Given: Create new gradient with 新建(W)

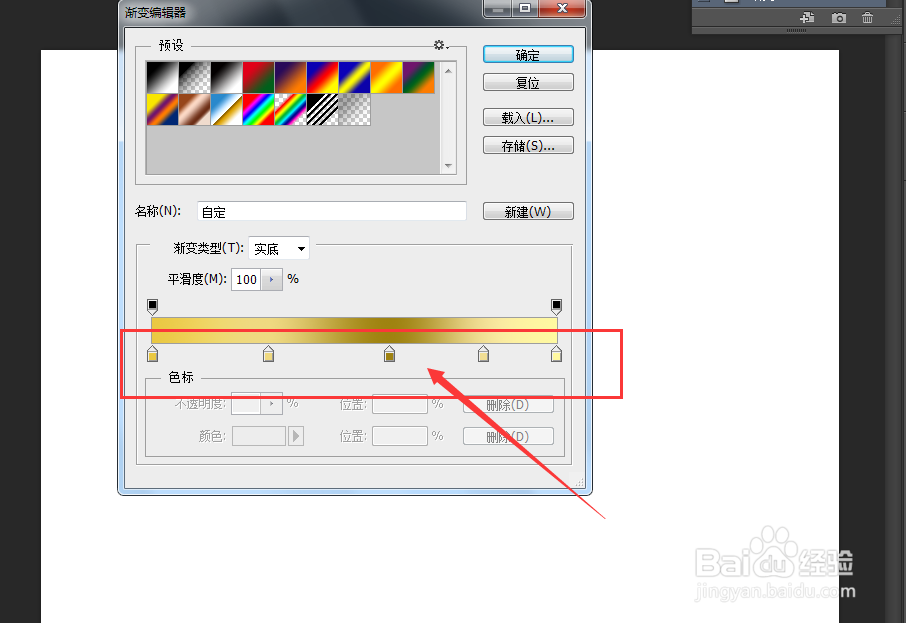Looking at the screenshot, I should [x=528, y=211].
